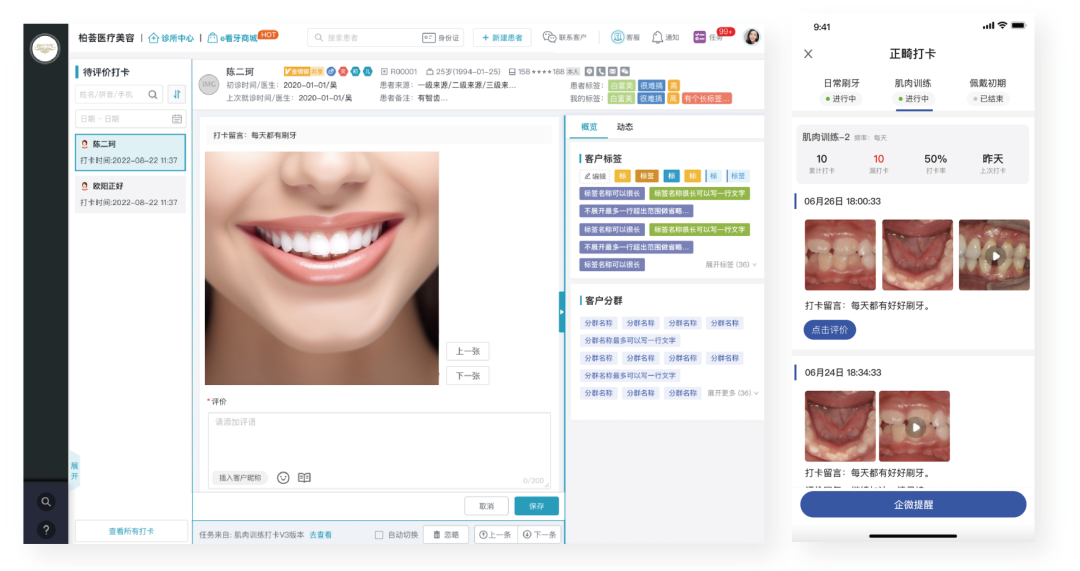The width and height of the screenshot is (1080, 571).
Task: Click first 分群名称最多可以写一行文字 group chip
Action: 630,340
